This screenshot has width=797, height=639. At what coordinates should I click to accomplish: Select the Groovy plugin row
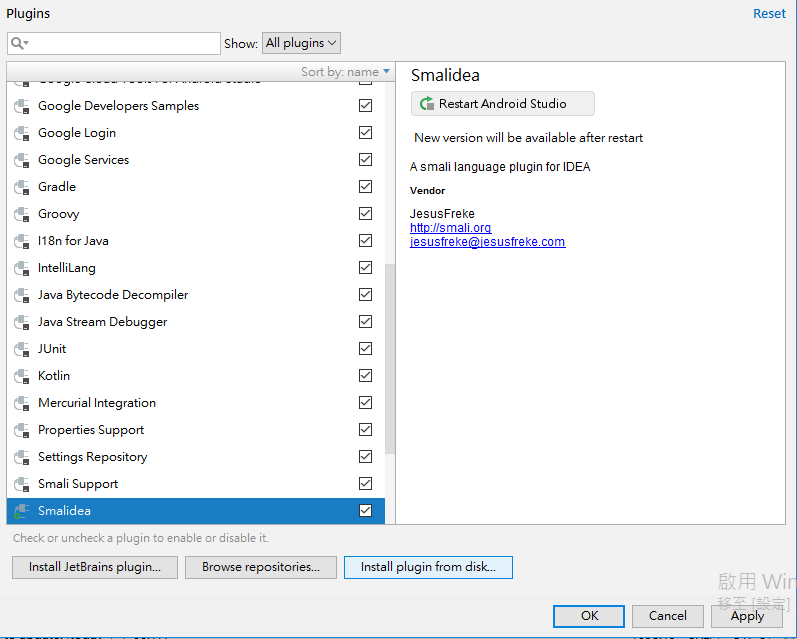pos(196,214)
